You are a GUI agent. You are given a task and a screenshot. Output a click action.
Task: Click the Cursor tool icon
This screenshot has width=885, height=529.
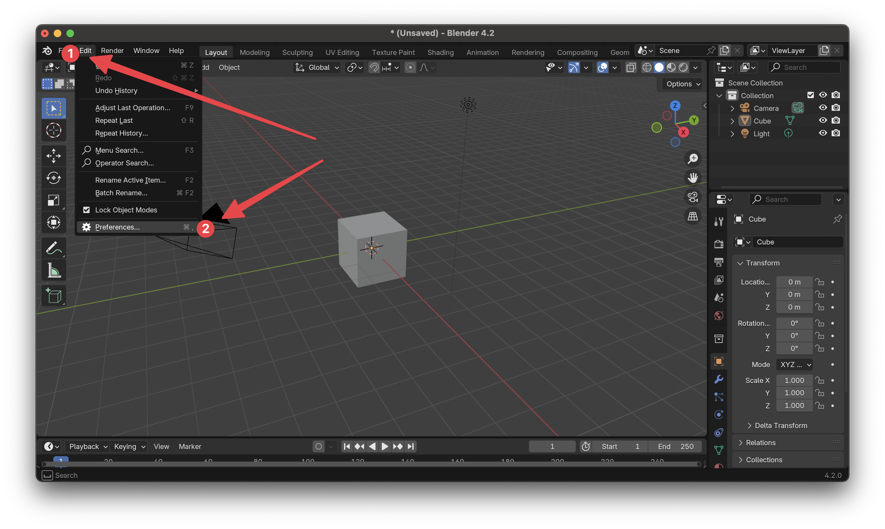click(x=54, y=130)
